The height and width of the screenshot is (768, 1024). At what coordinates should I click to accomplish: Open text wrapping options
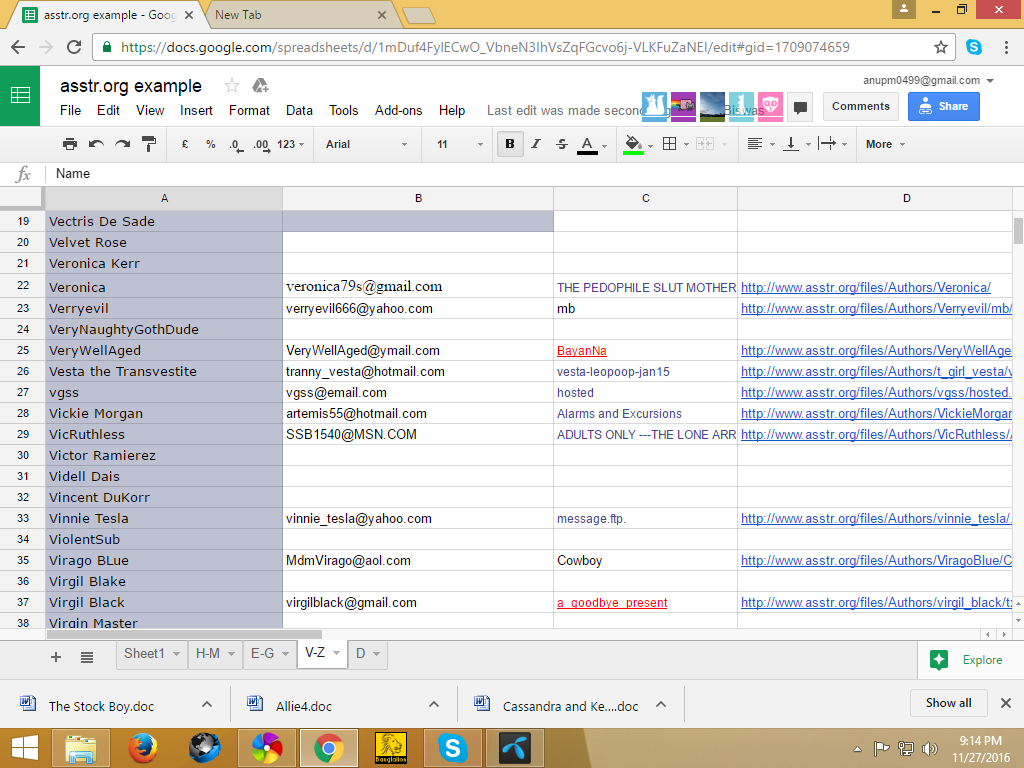833,144
